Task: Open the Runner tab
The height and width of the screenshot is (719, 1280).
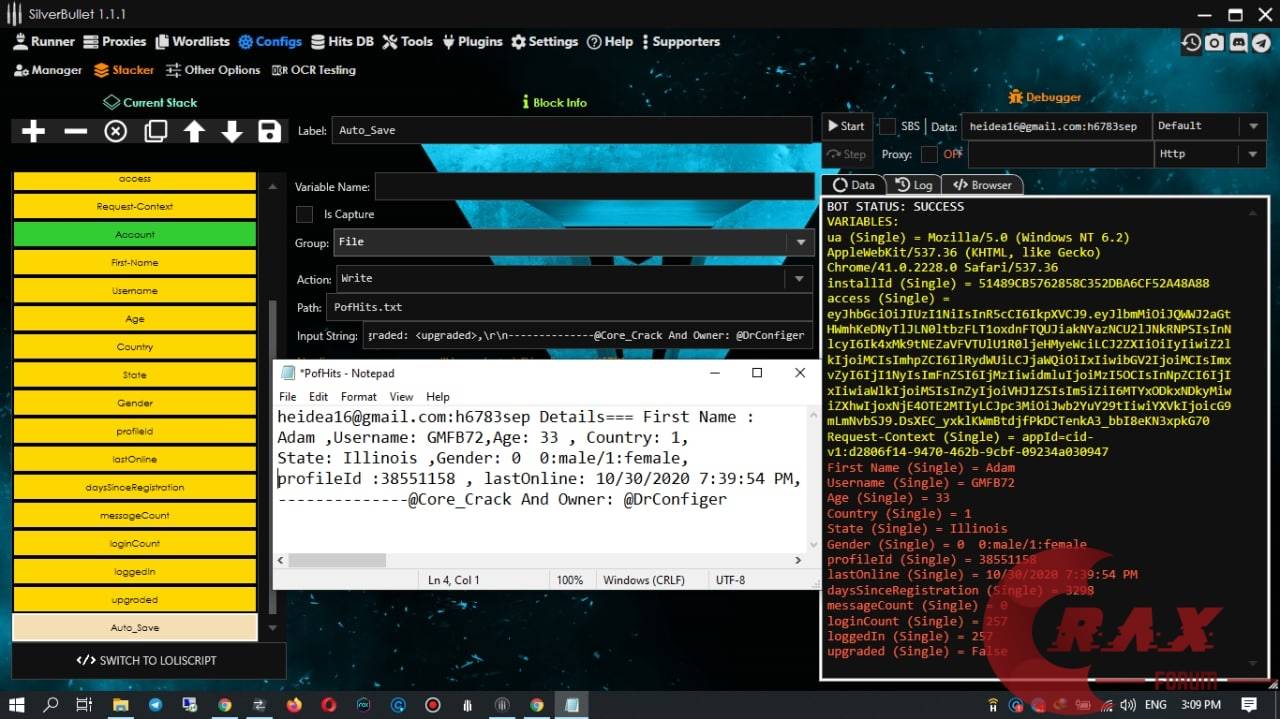Action: 44,41
